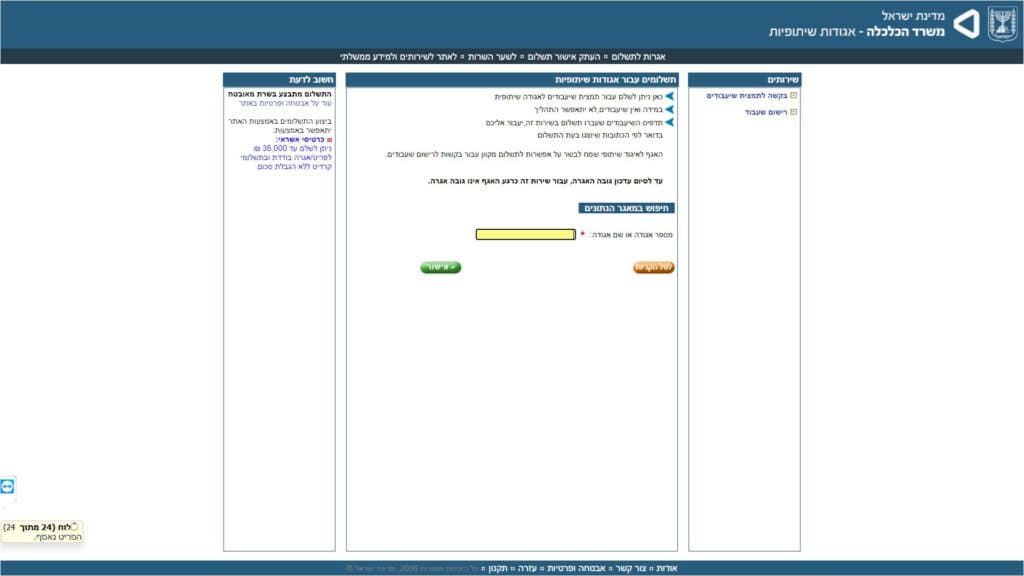
Task: Expand the בקשה לתמצית שיעבודים tree node
Action: tap(793, 96)
